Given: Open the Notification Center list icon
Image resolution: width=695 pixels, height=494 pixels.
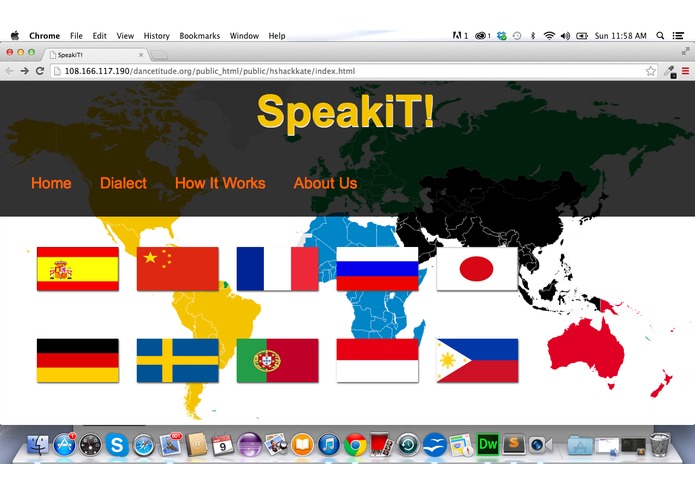Looking at the screenshot, I should [678, 35].
